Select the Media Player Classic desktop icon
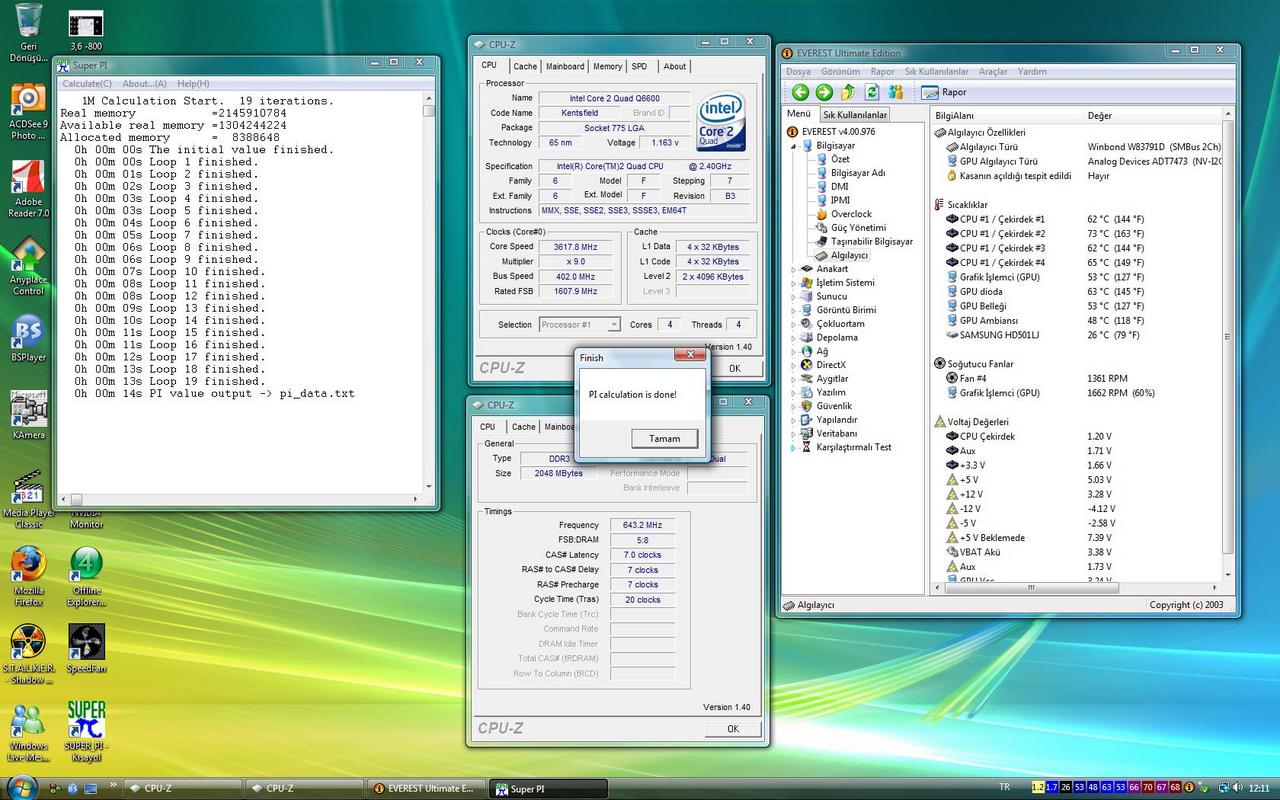 coord(28,499)
